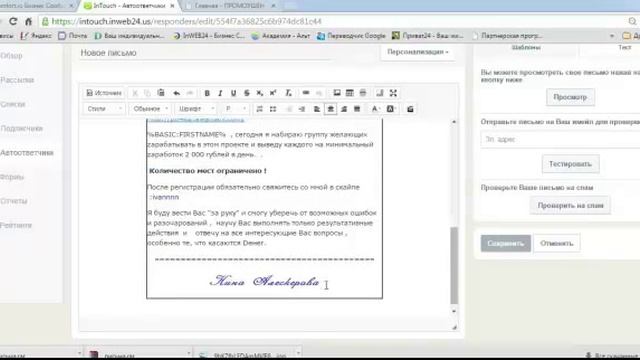Switch to the Шаблоны tab
Screen dimensions: 640x360
coord(526,48)
